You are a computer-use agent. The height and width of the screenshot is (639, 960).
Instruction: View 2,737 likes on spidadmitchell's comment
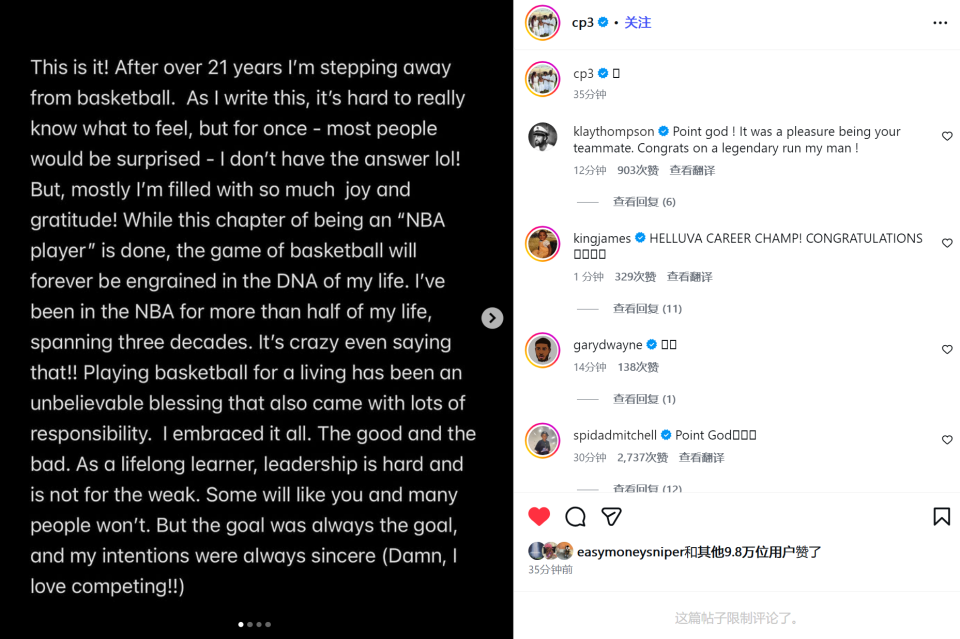click(x=642, y=458)
